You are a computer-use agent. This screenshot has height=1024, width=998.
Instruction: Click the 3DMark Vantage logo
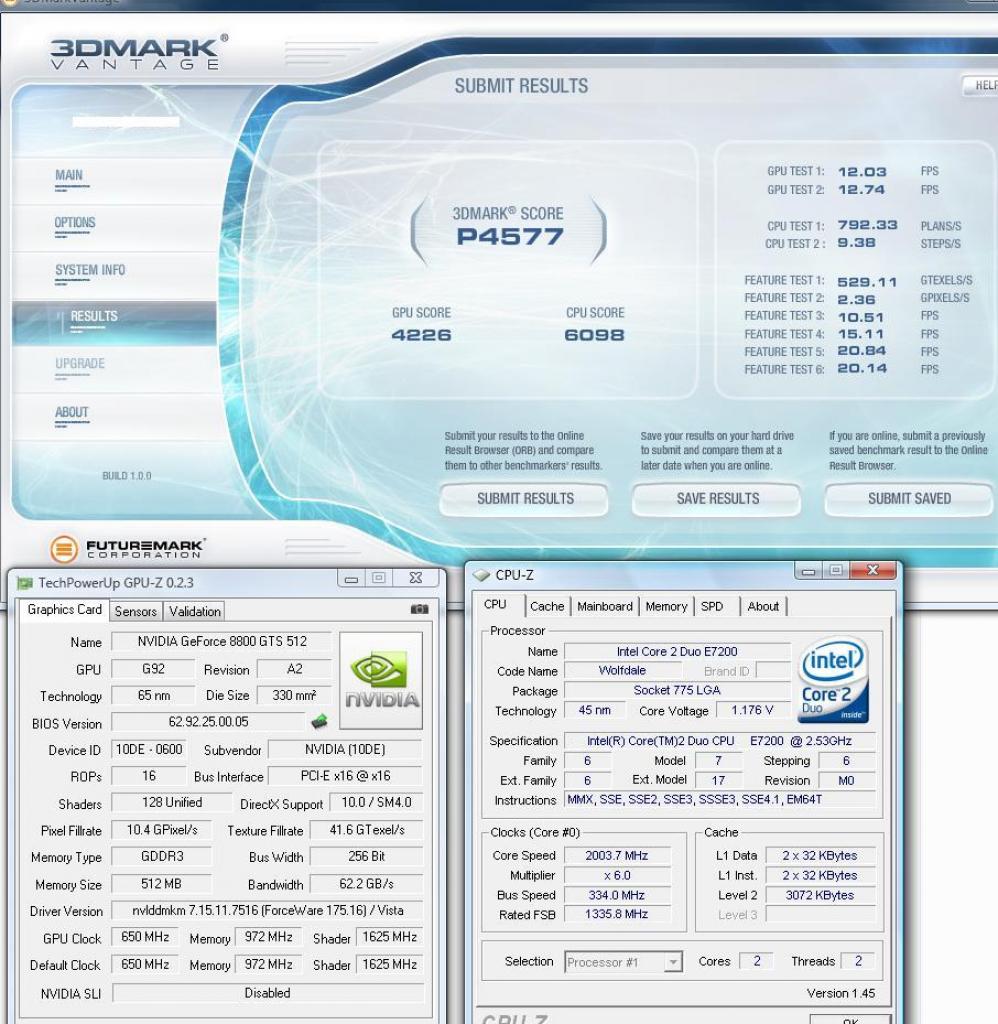[x=139, y=53]
